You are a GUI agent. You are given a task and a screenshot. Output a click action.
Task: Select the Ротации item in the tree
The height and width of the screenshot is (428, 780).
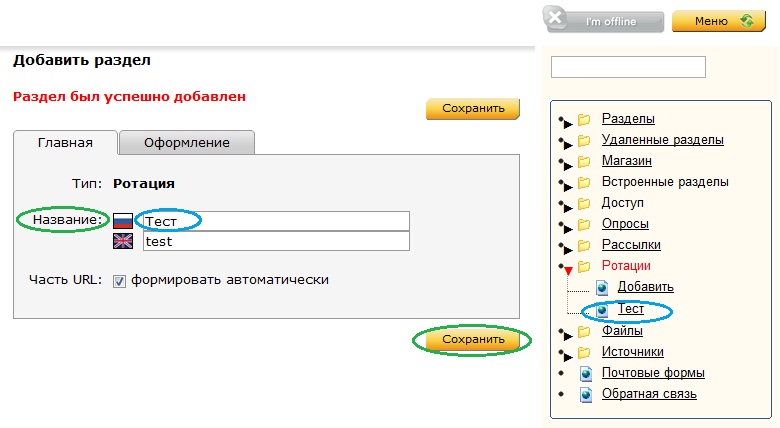[x=626, y=266]
